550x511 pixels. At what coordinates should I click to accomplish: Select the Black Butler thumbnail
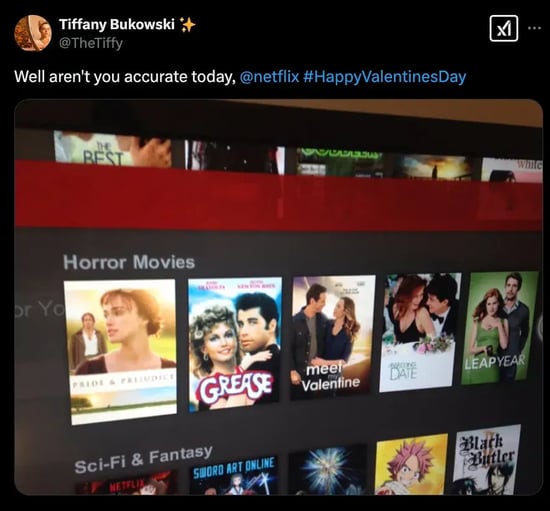[x=487, y=459]
